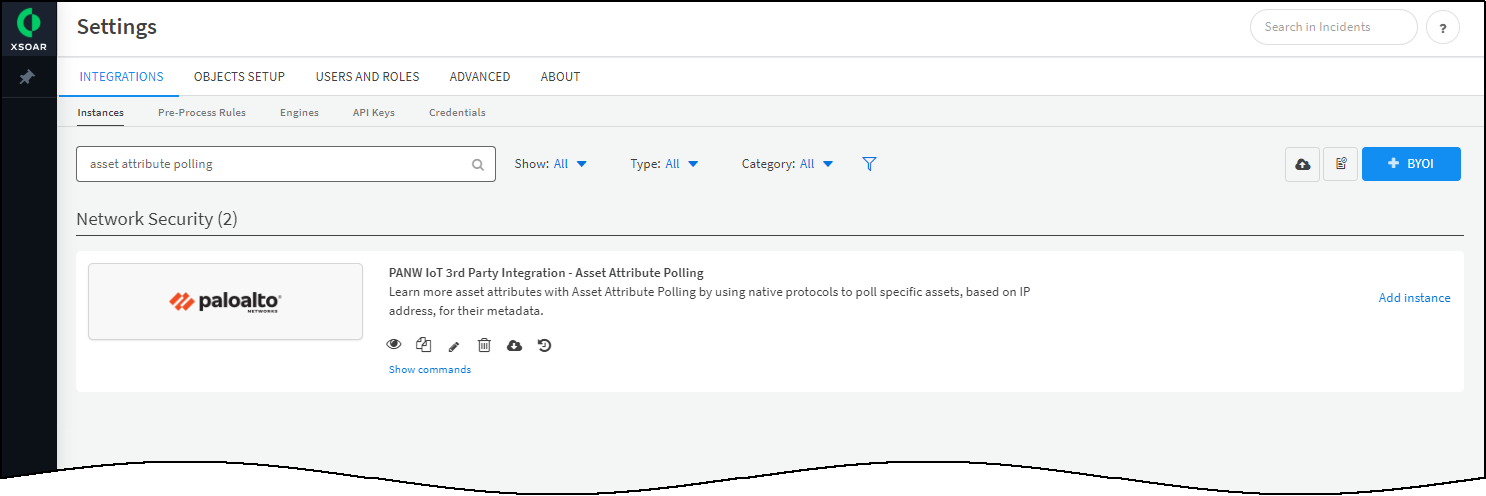
Task: Click the Show commands link
Action: pyautogui.click(x=430, y=370)
